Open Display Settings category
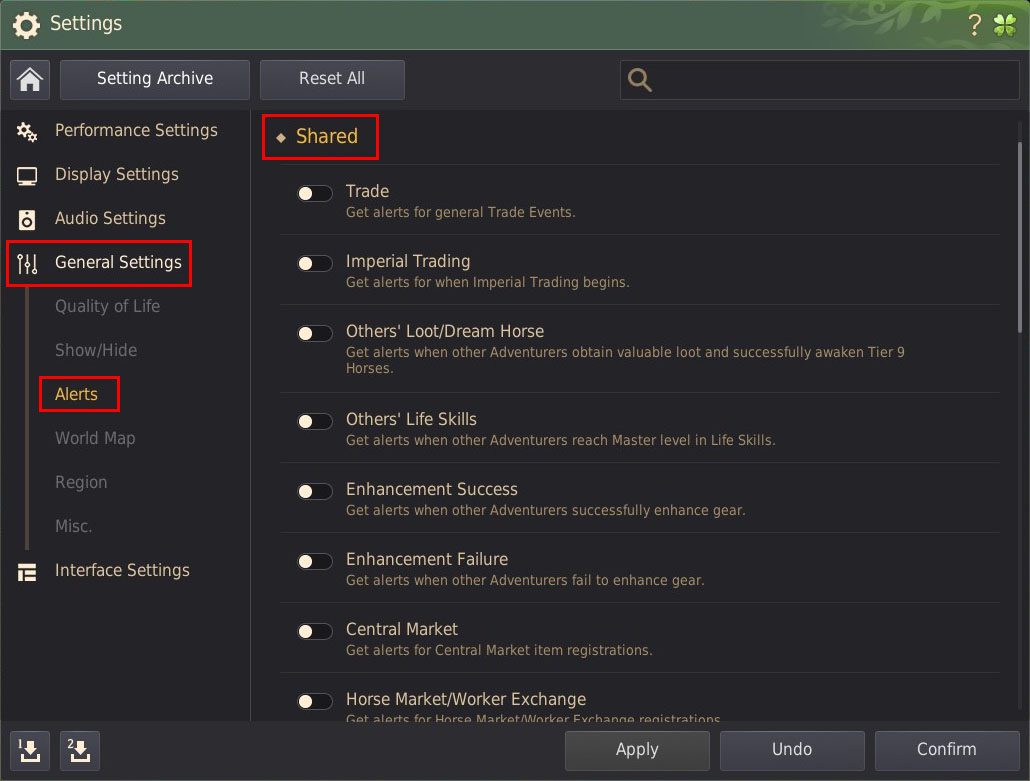This screenshot has height=781, width=1030. pos(117,175)
